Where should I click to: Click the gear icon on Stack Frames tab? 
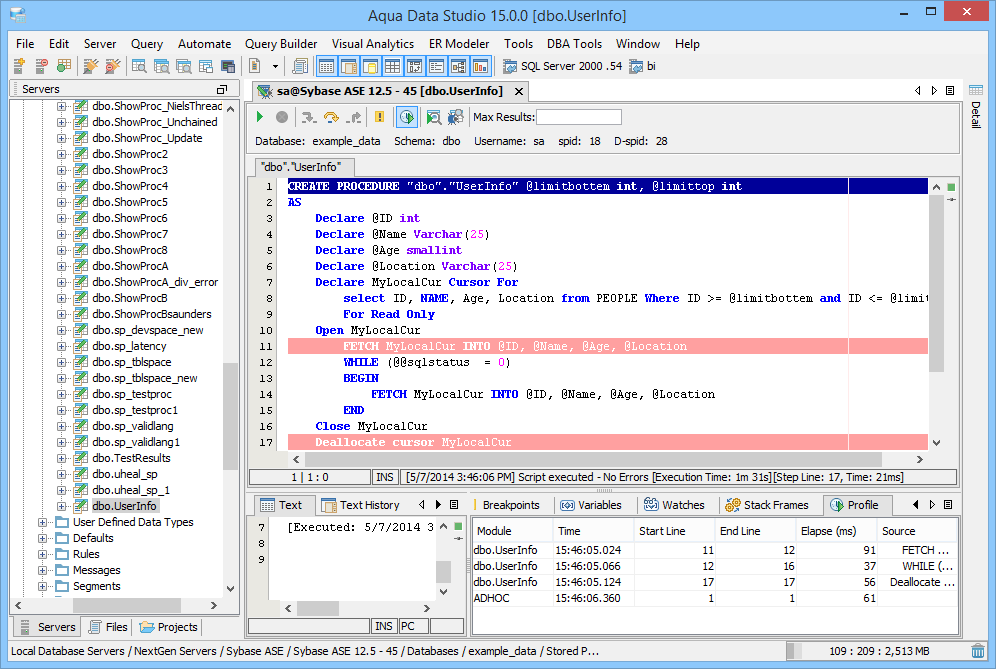[733, 505]
